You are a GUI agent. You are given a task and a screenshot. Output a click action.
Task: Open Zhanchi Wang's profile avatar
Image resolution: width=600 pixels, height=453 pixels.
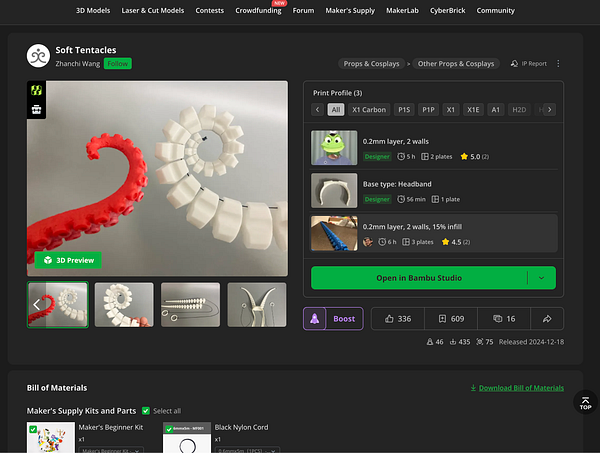pyautogui.click(x=38, y=55)
